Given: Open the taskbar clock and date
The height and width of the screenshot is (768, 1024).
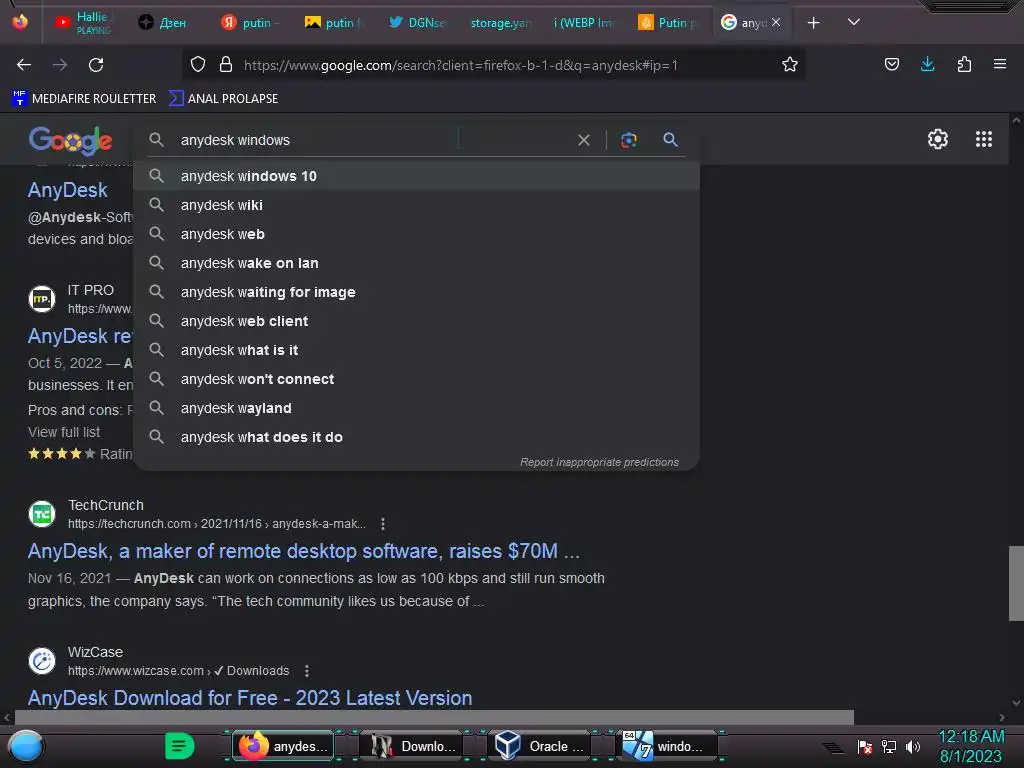Looking at the screenshot, I should click(x=970, y=746).
